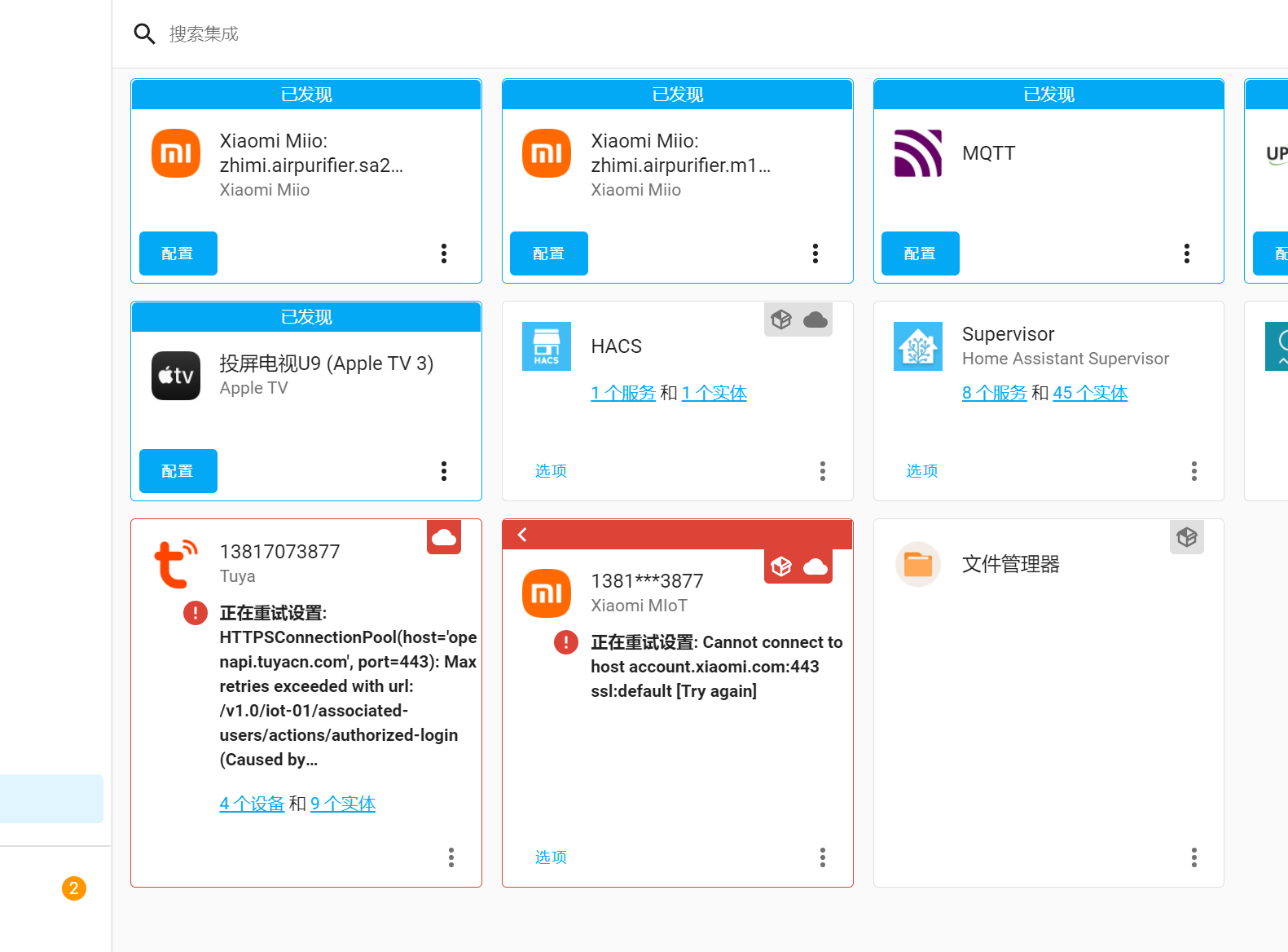Open overflow menu on Apple TV card
The image size is (1288, 952).
point(444,471)
